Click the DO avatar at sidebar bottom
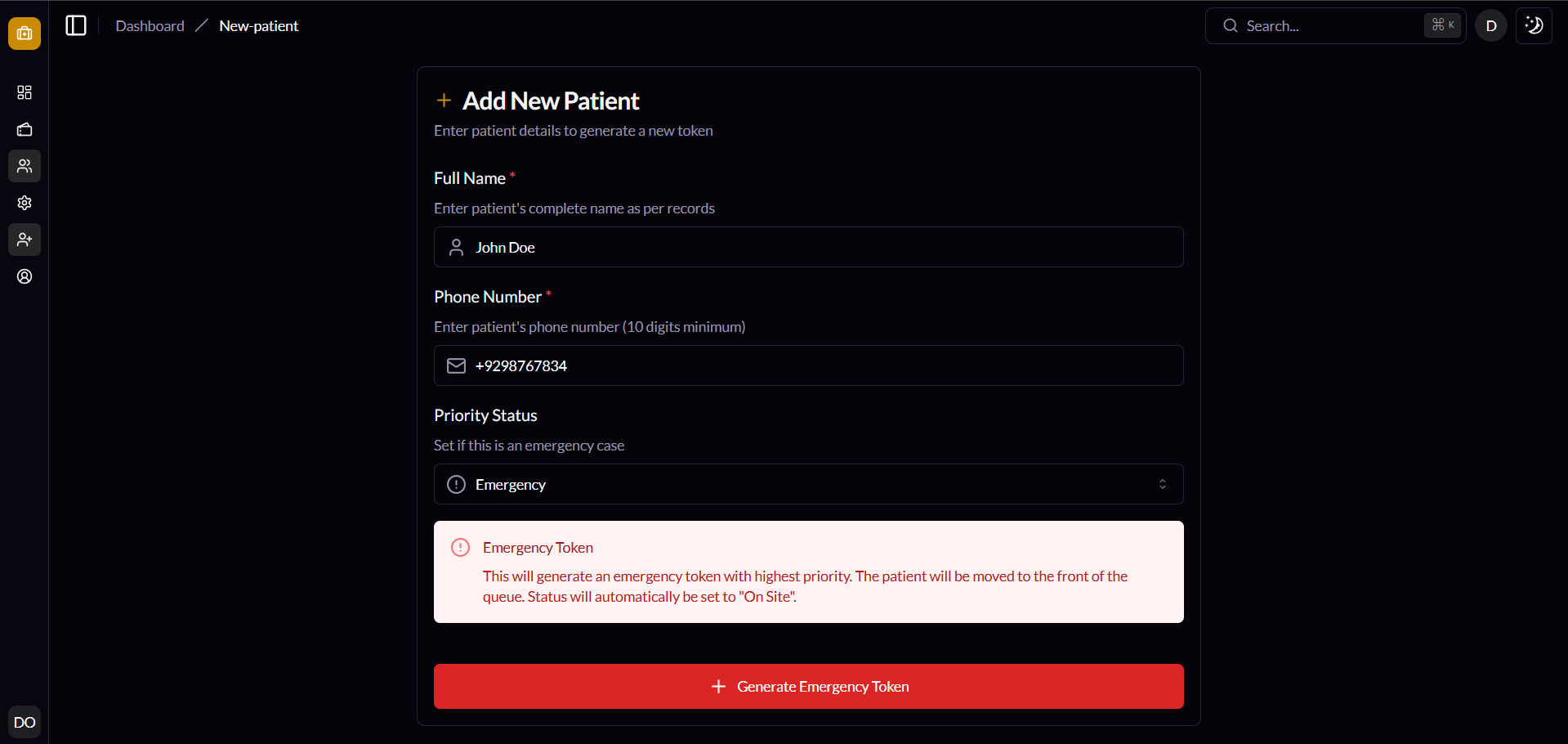The width and height of the screenshot is (1568, 744). 25,722
